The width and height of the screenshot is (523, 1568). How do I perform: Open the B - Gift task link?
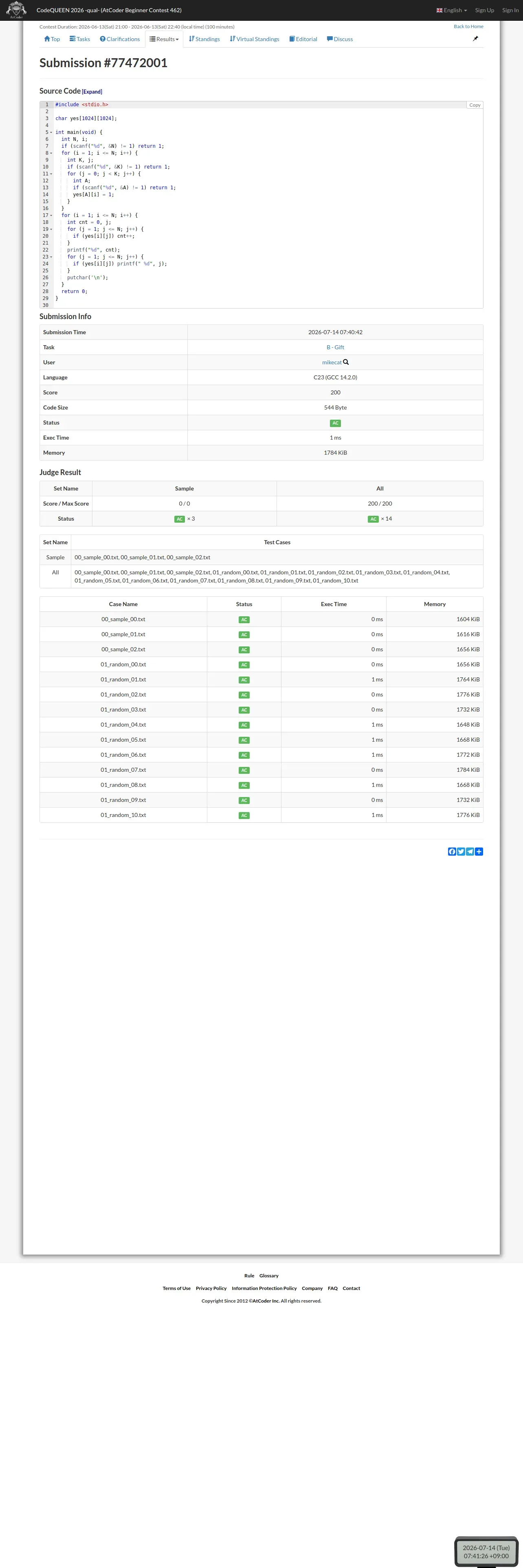click(x=336, y=348)
